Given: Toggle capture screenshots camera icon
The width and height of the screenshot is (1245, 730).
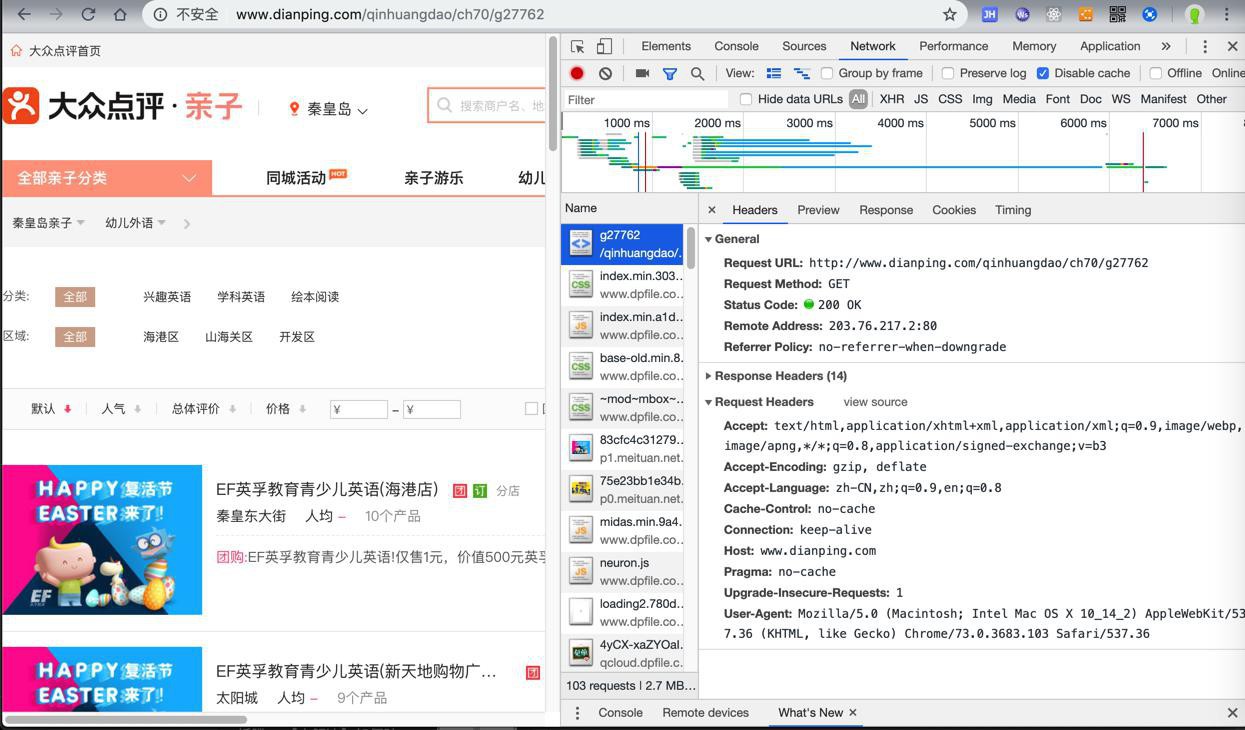Looking at the screenshot, I should pos(642,73).
